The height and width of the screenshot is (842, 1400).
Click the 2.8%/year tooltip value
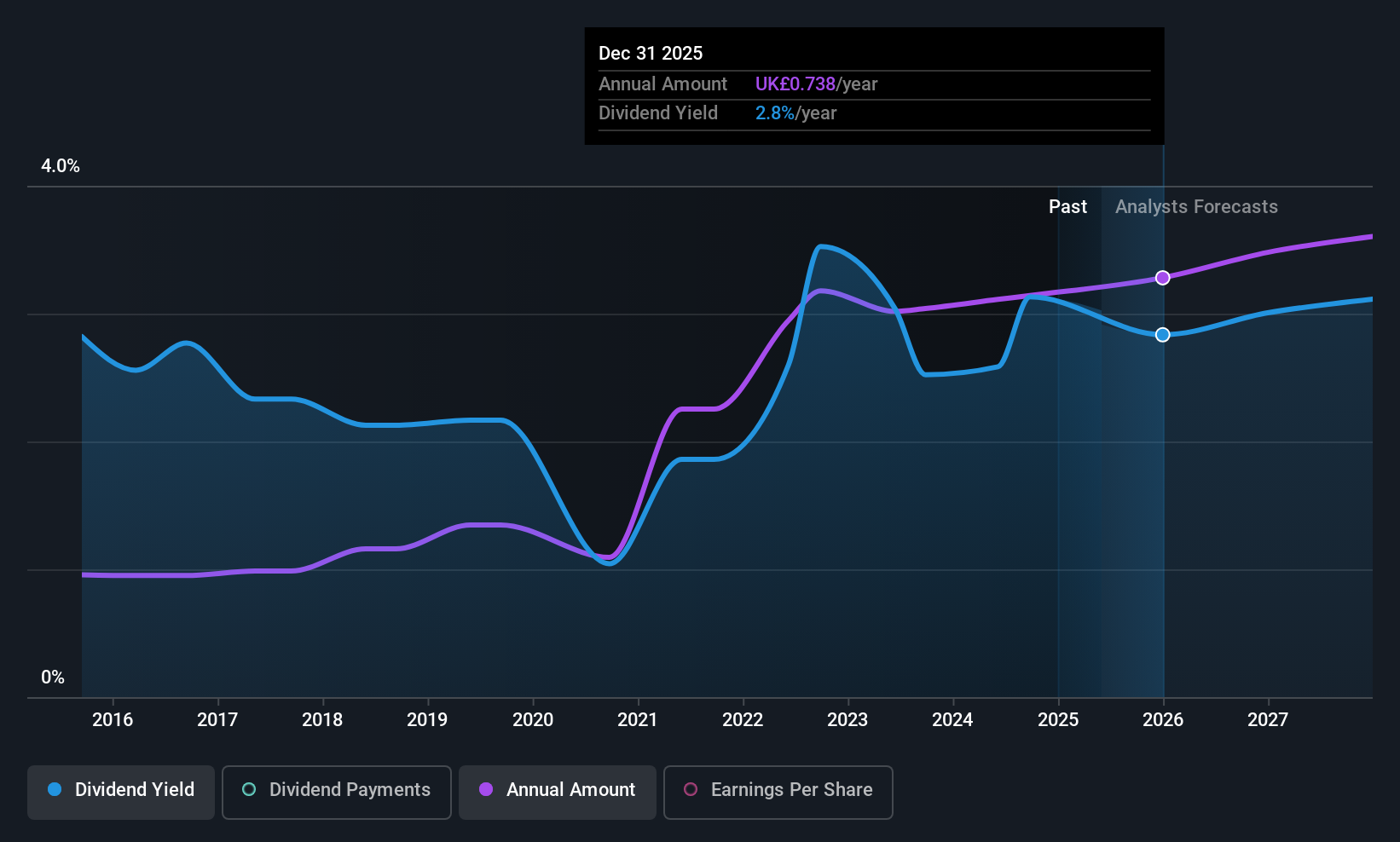(795, 113)
